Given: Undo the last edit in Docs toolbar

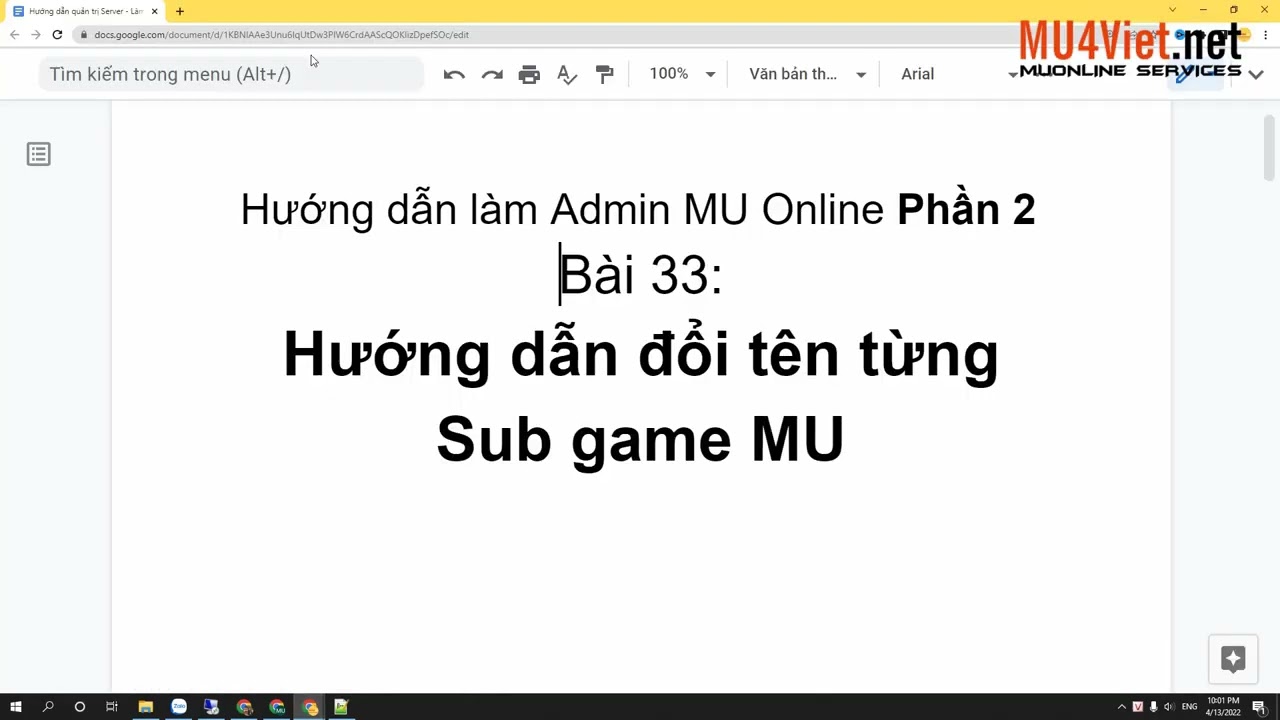Looking at the screenshot, I should [454, 74].
